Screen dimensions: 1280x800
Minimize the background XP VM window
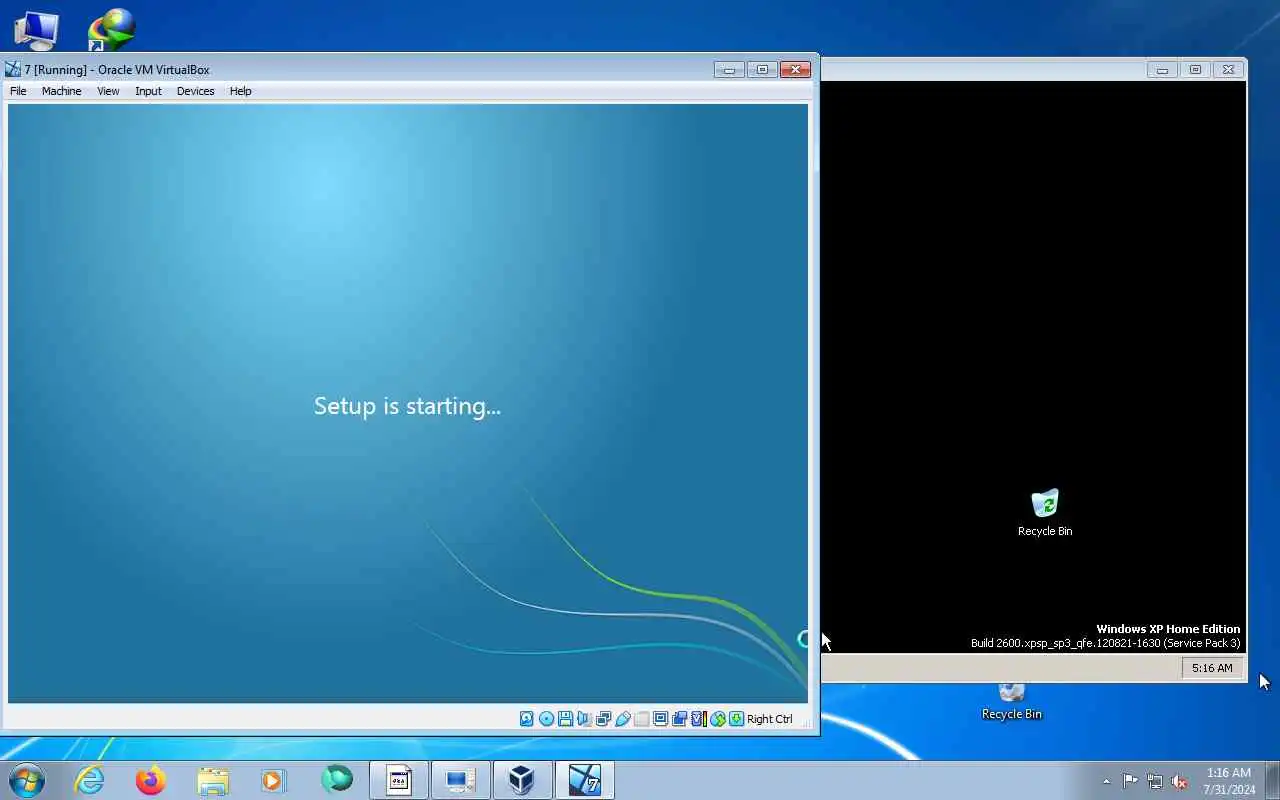1162,69
